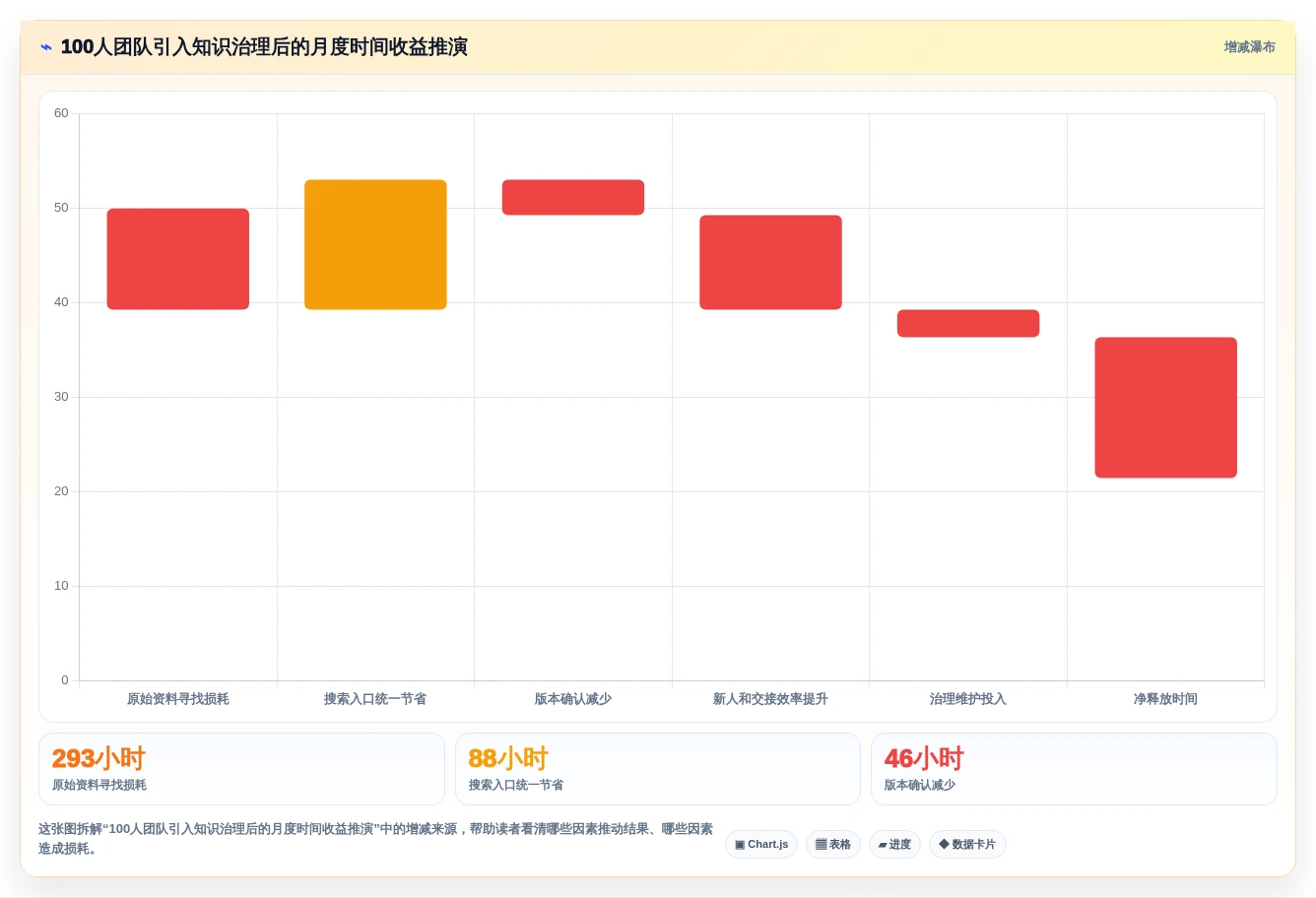Click the 进度 tag chip
Viewport: 1316px width, 898px height.
[894, 845]
